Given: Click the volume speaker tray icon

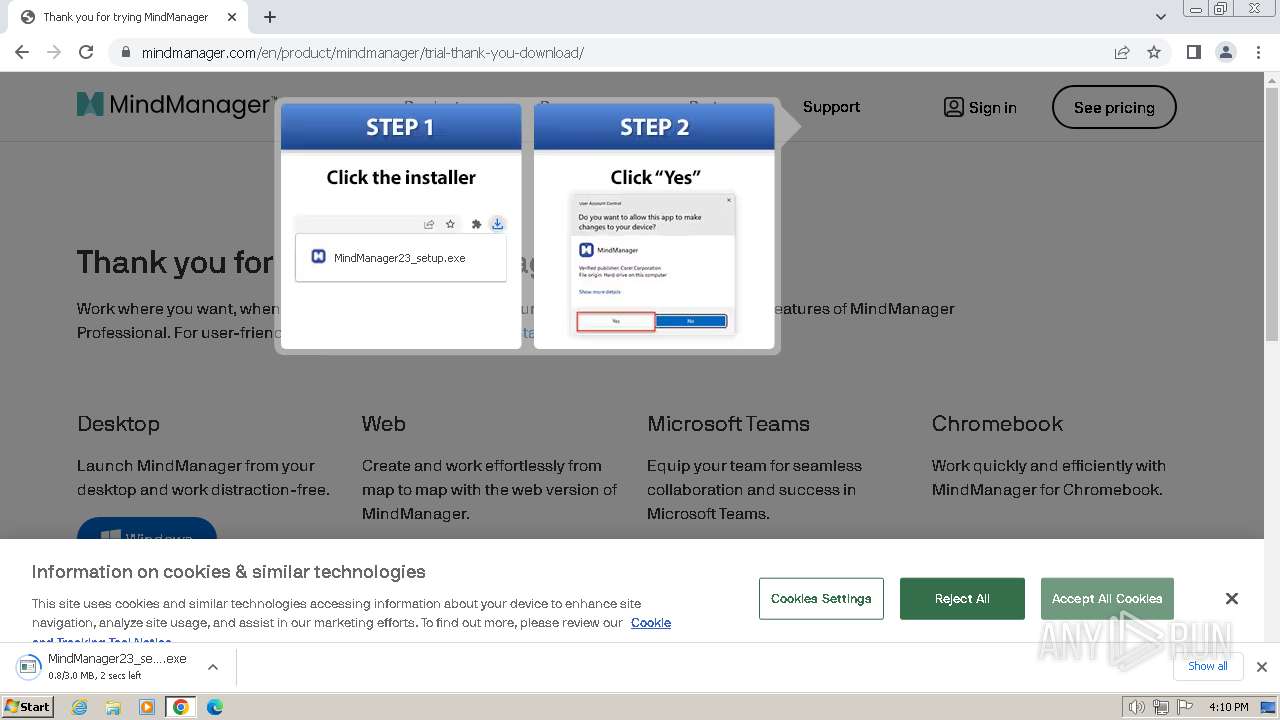Looking at the screenshot, I should [1136, 707].
